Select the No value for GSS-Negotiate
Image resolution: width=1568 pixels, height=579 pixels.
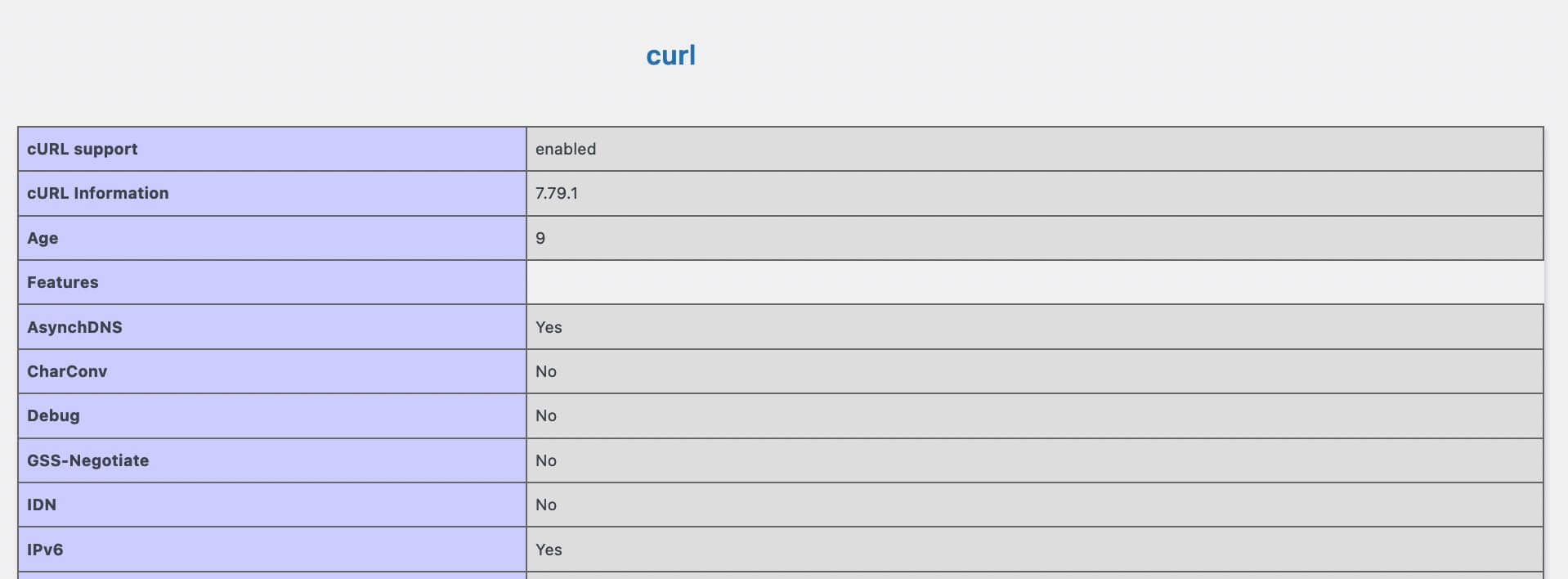coord(546,460)
